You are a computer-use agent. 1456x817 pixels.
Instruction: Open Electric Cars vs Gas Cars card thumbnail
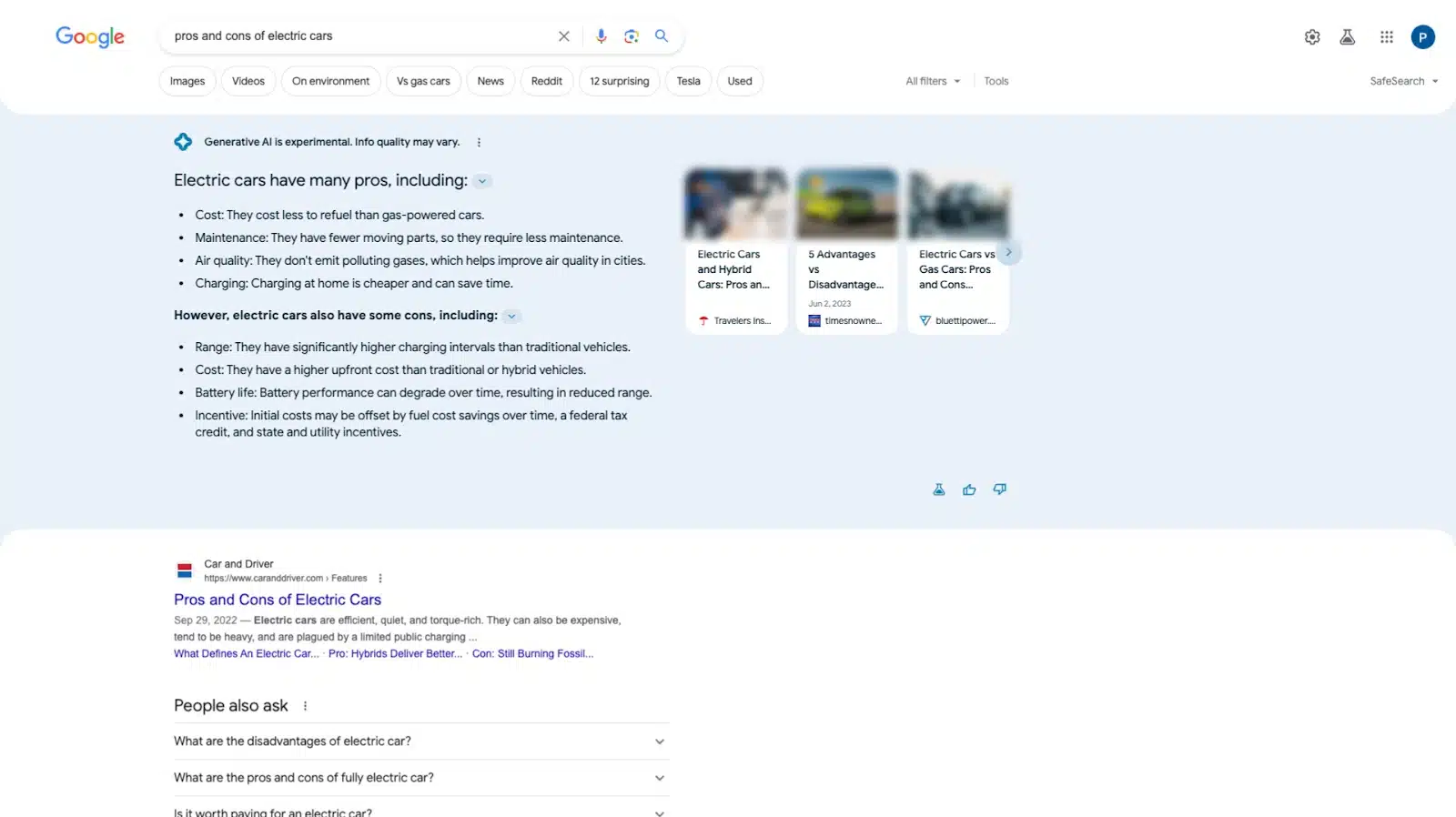pos(958,204)
